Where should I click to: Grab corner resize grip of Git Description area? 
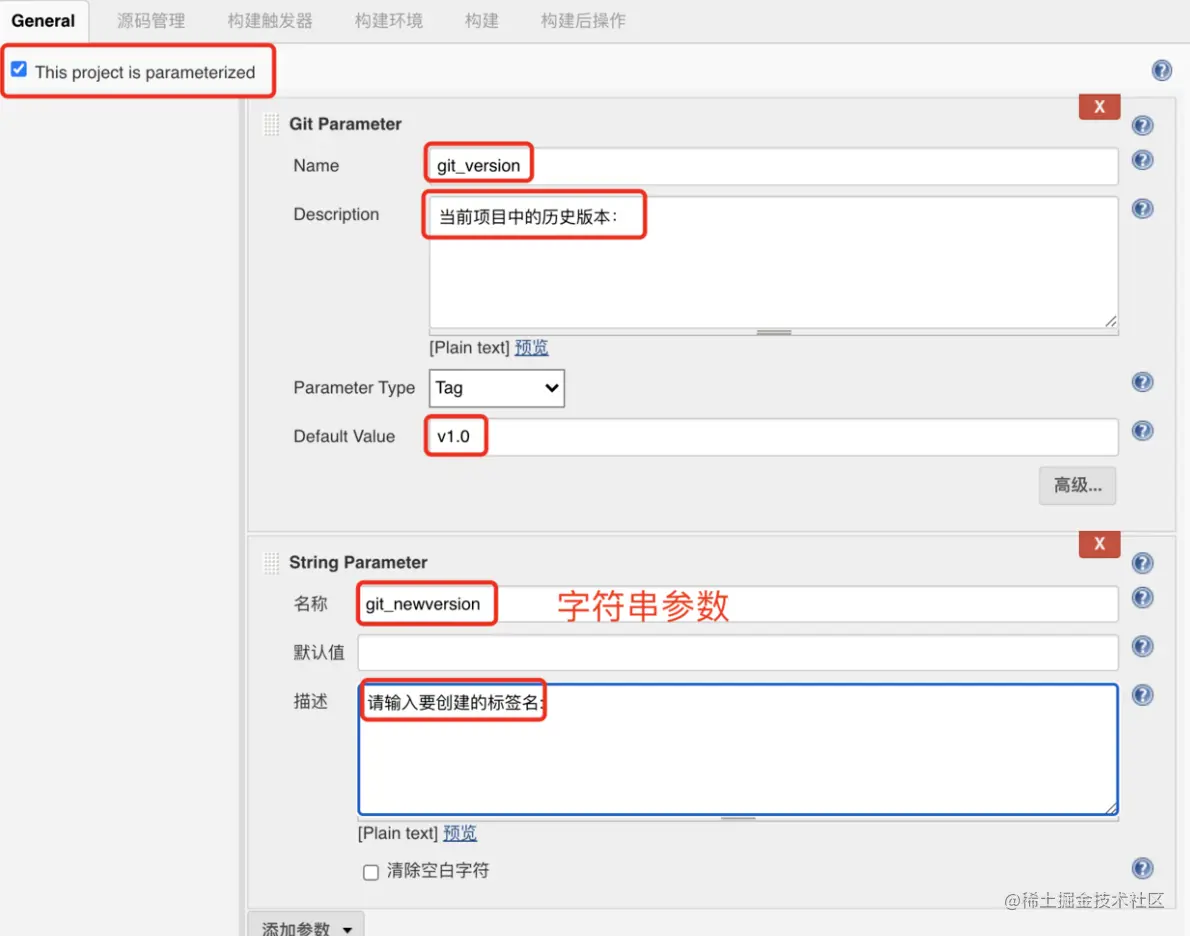tap(1110, 321)
